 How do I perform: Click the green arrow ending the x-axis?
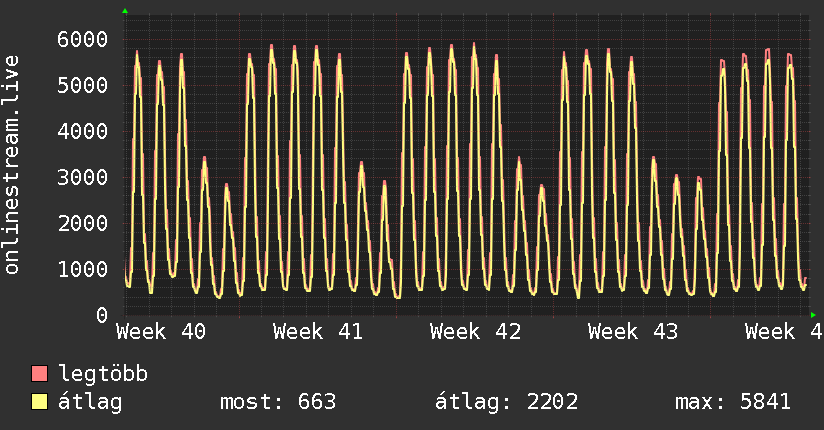813,315
